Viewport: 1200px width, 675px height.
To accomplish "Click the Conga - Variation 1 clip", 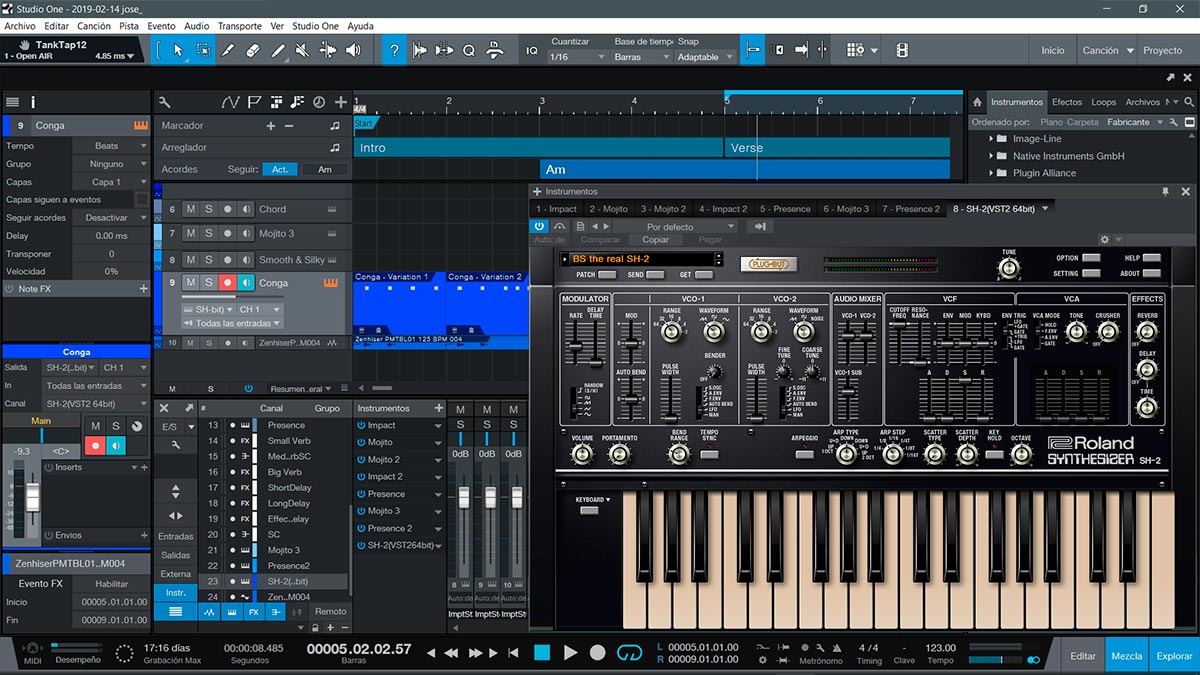I will [399, 301].
